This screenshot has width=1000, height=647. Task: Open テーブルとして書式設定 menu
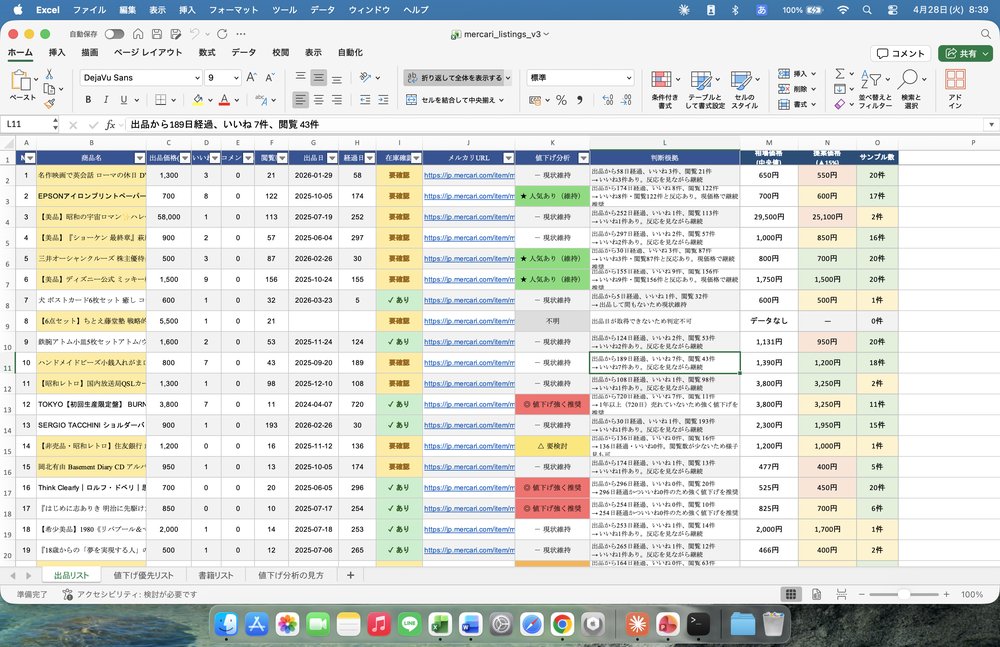pyautogui.click(x=705, y=89)
